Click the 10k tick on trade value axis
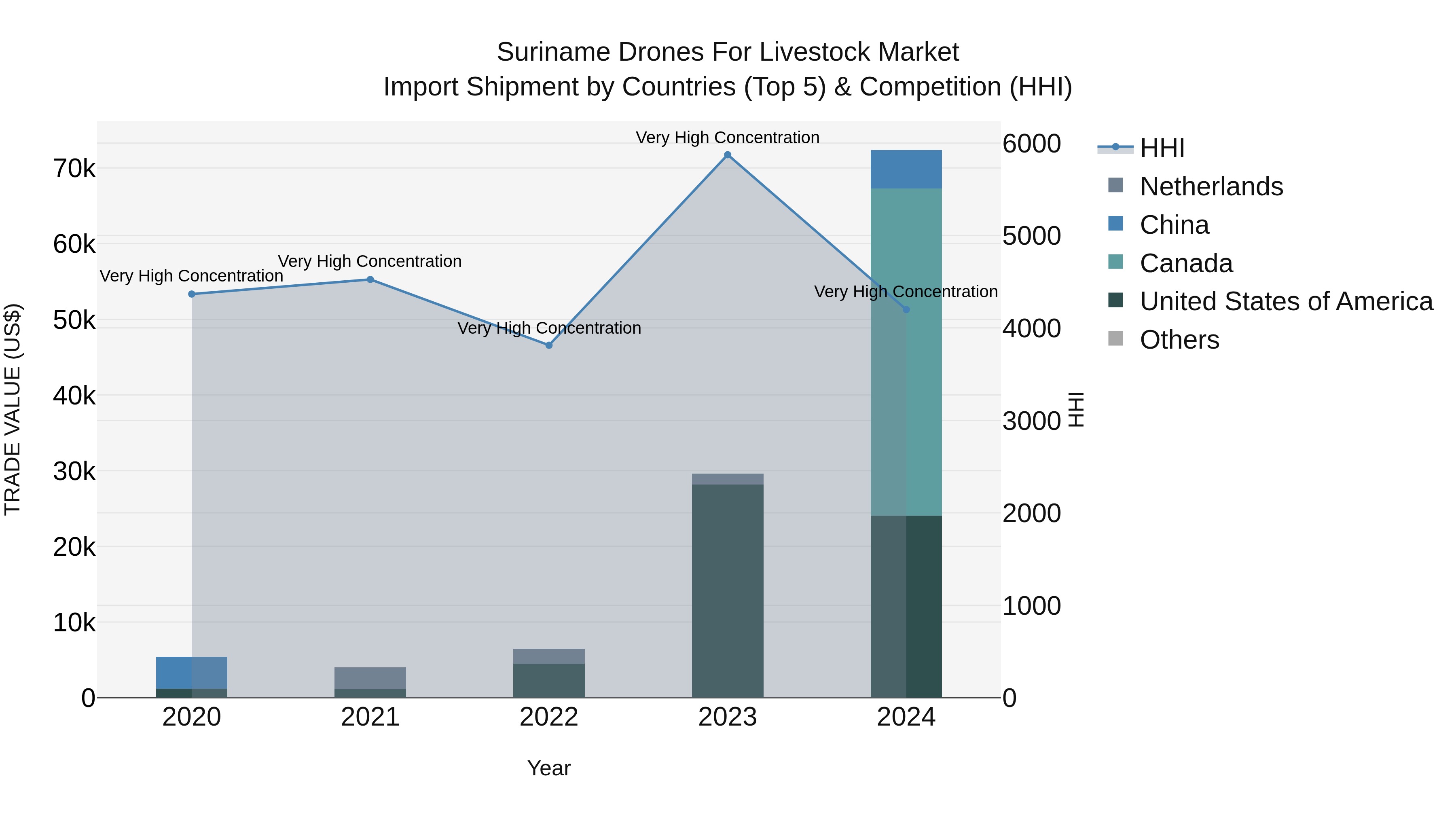 tap(74, 623)
